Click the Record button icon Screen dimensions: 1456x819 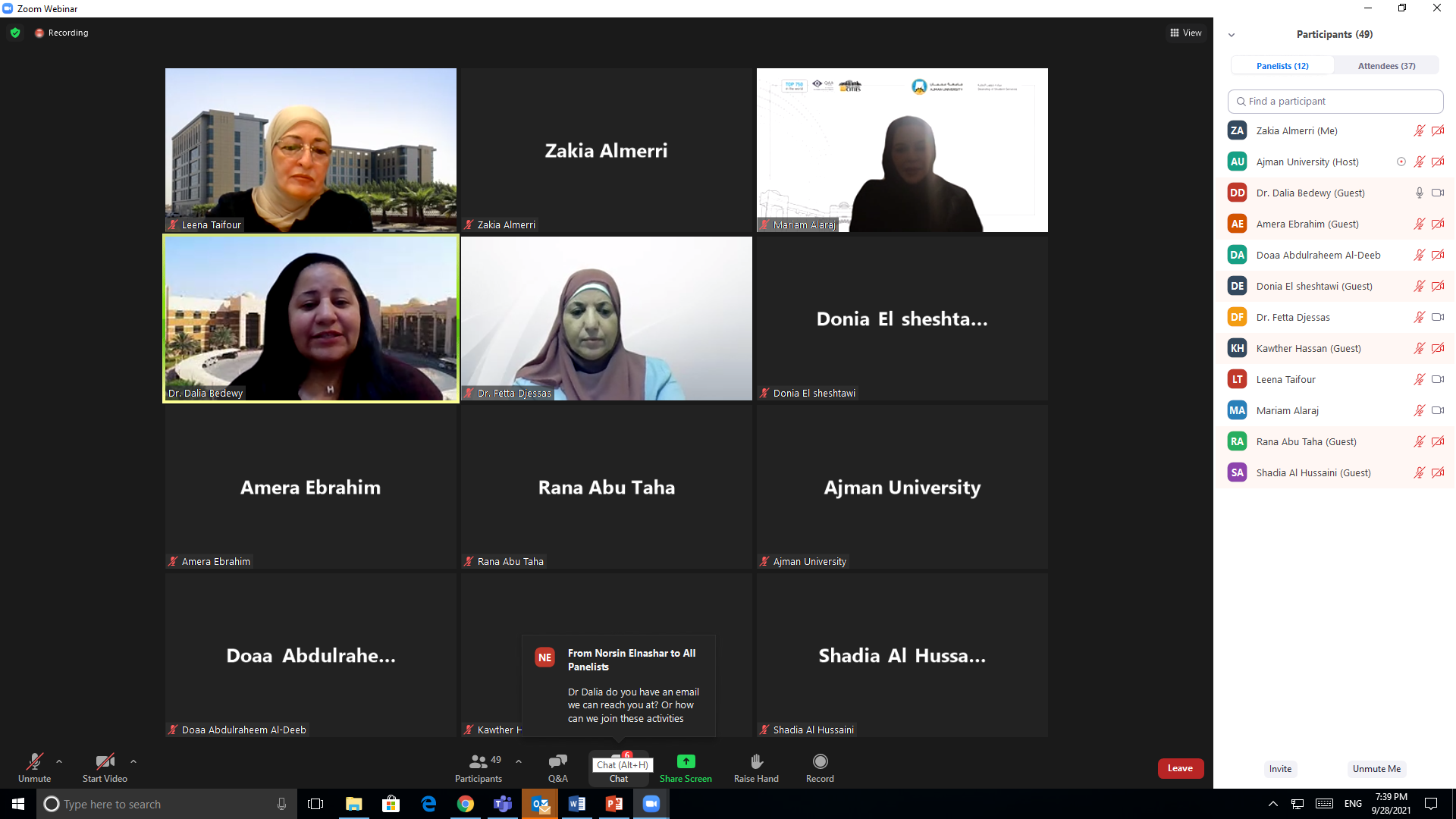point(820,761)
